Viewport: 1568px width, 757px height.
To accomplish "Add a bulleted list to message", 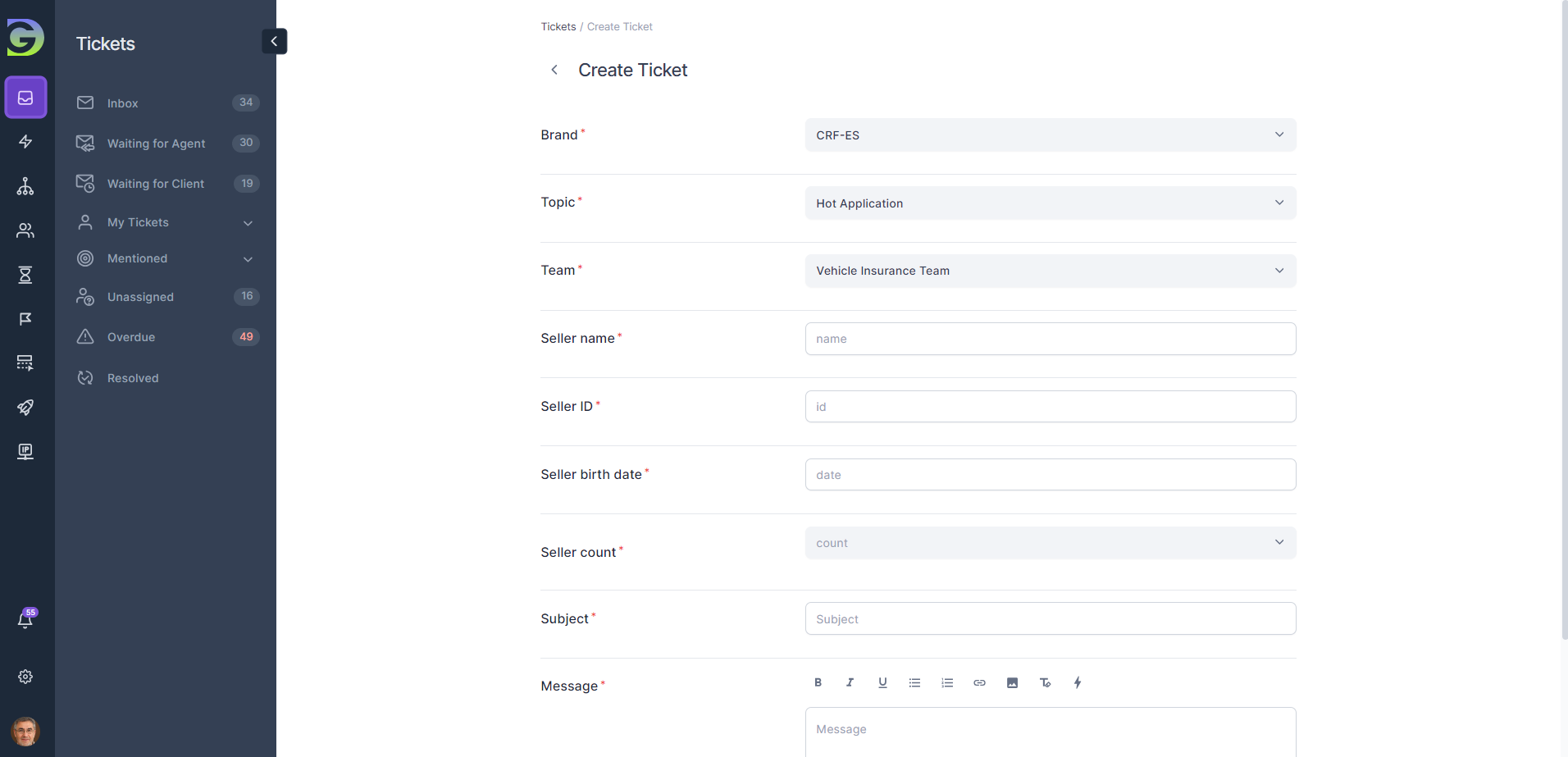I will click(914, 682).
